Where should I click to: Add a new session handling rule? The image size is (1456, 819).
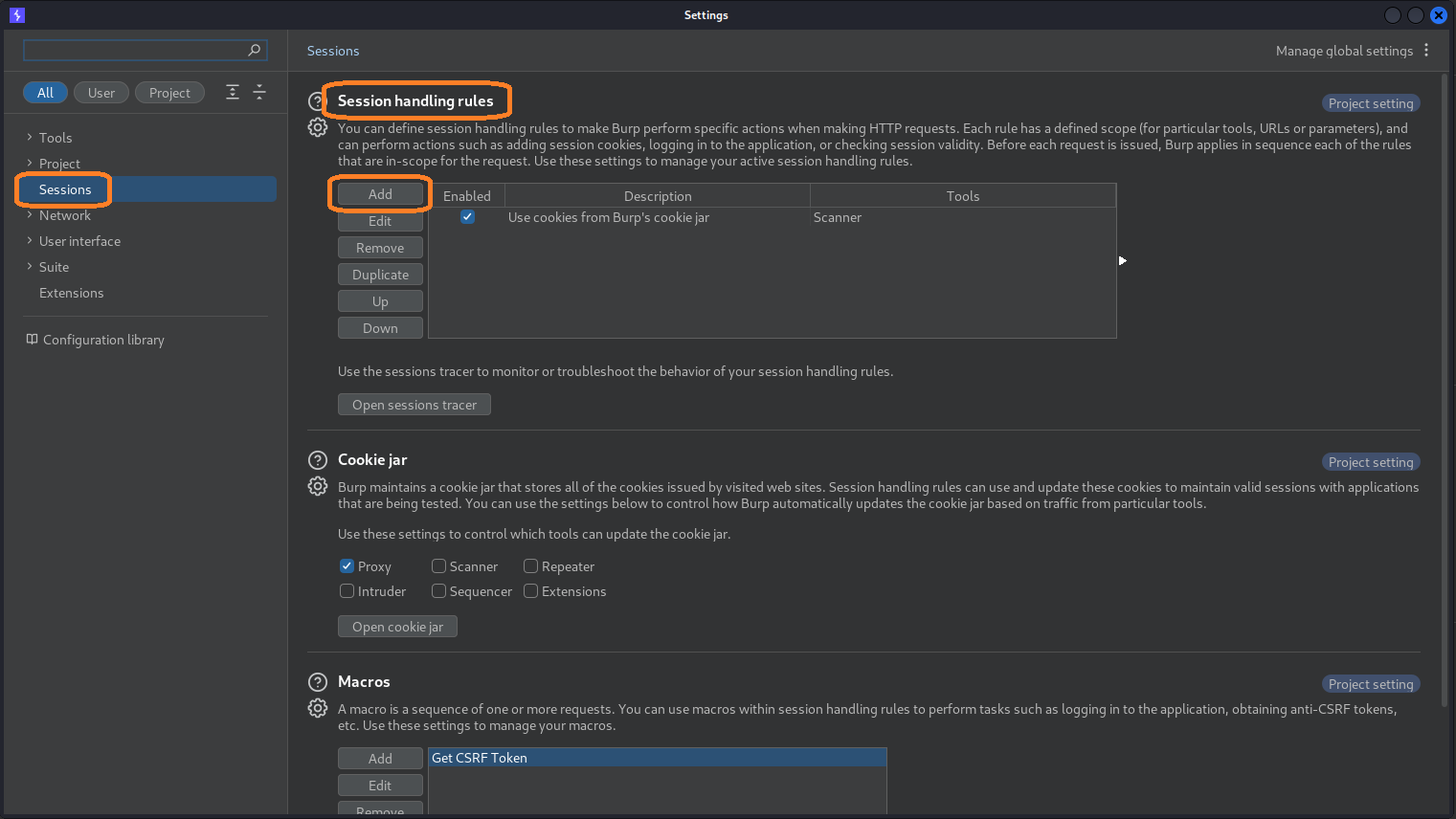[x=380, y=193]
